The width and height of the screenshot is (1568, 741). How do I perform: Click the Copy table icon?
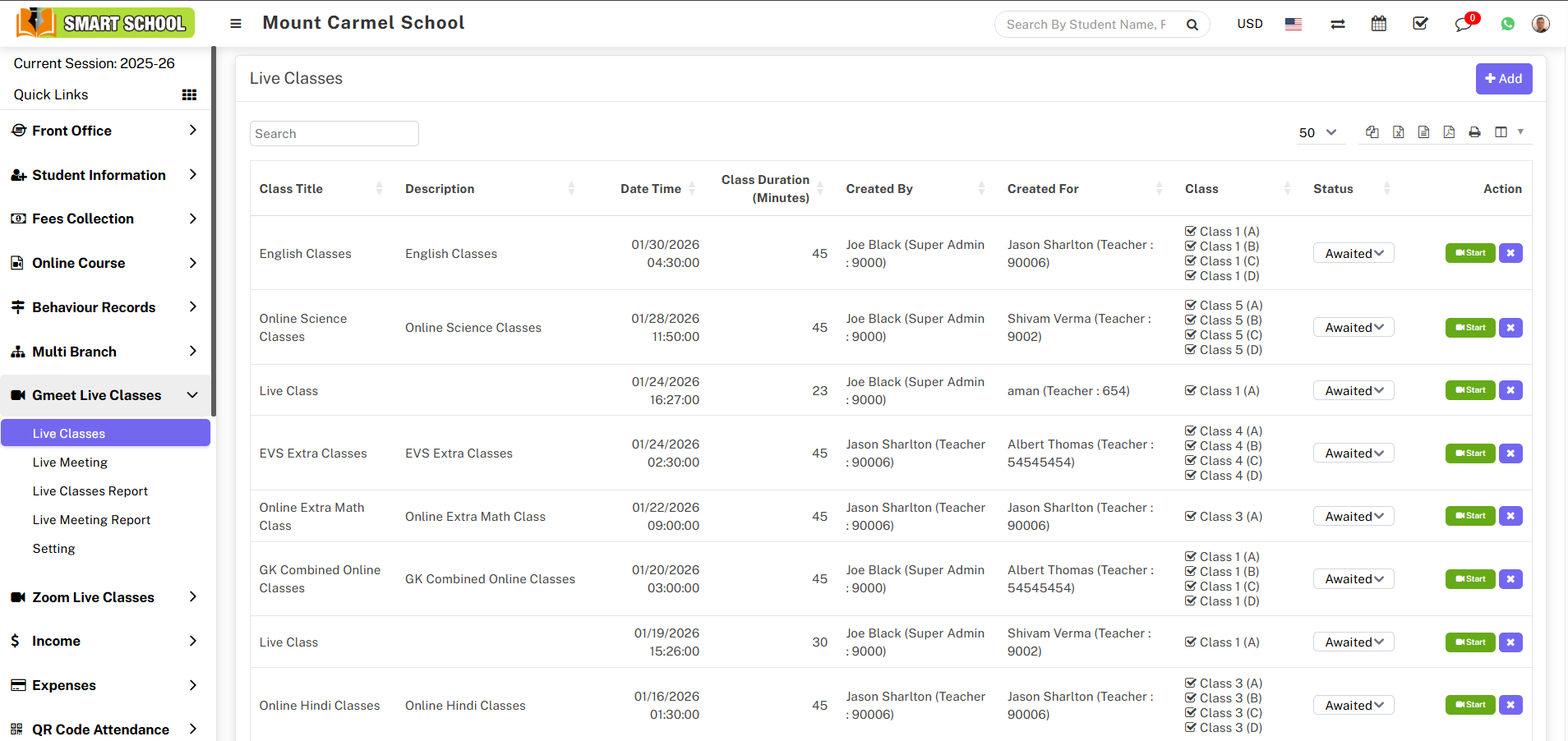1372,132
